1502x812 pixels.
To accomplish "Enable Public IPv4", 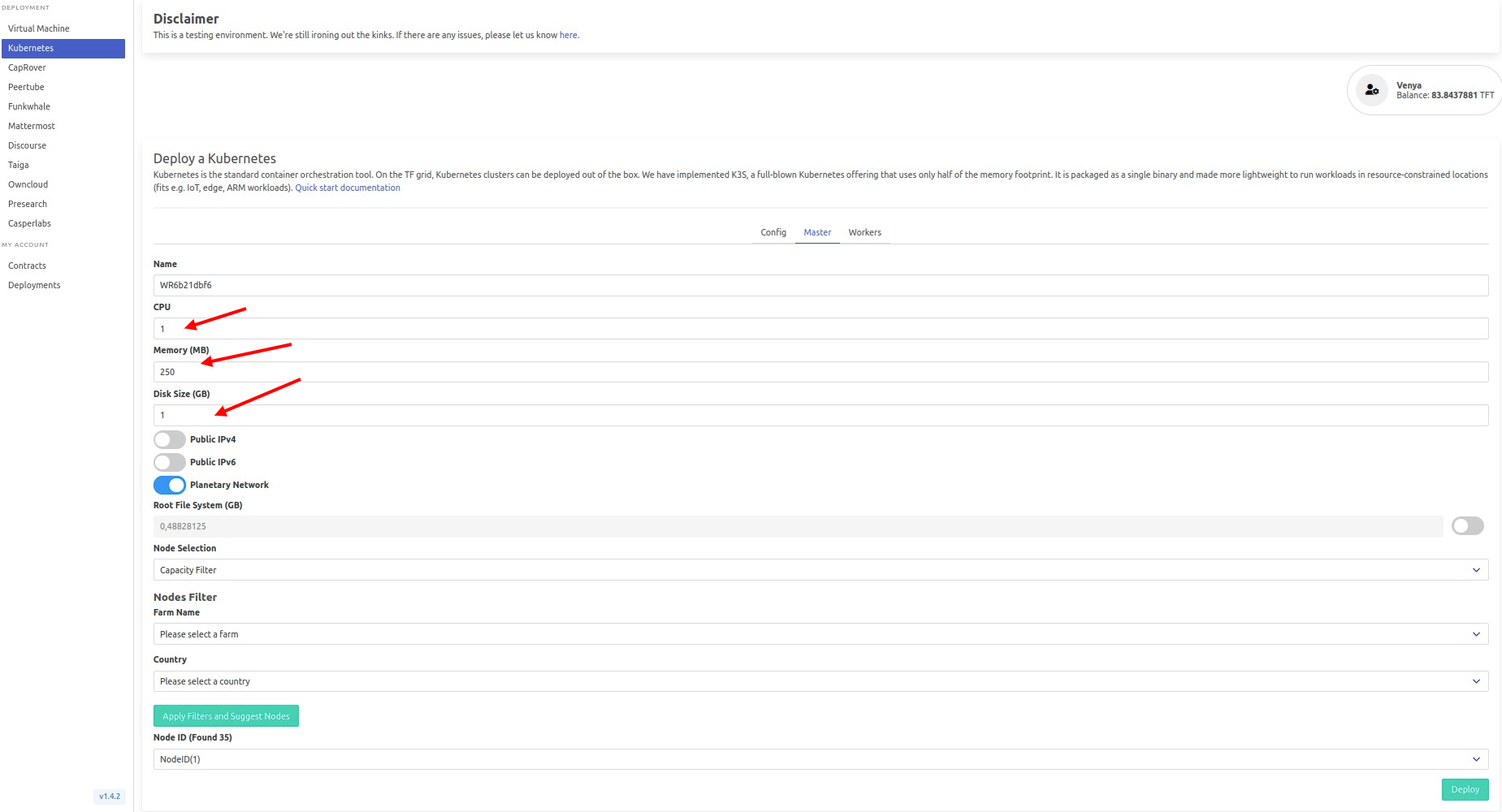I will 169,438.
